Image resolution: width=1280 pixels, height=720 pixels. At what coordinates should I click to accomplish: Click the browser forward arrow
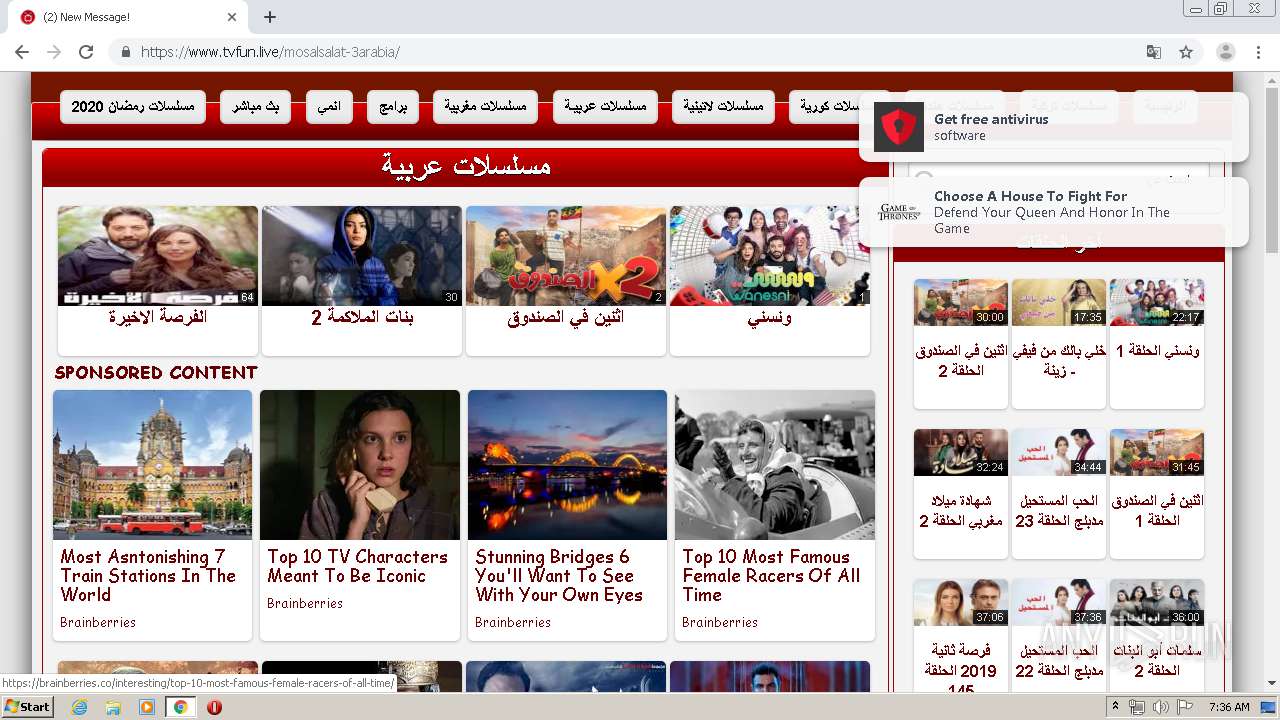[x=54, y=52]
